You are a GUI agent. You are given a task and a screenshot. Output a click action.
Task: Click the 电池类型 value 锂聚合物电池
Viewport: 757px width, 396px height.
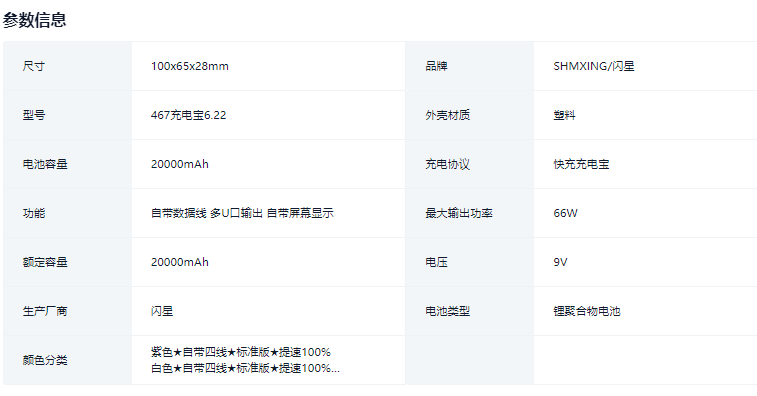point(587,311)
